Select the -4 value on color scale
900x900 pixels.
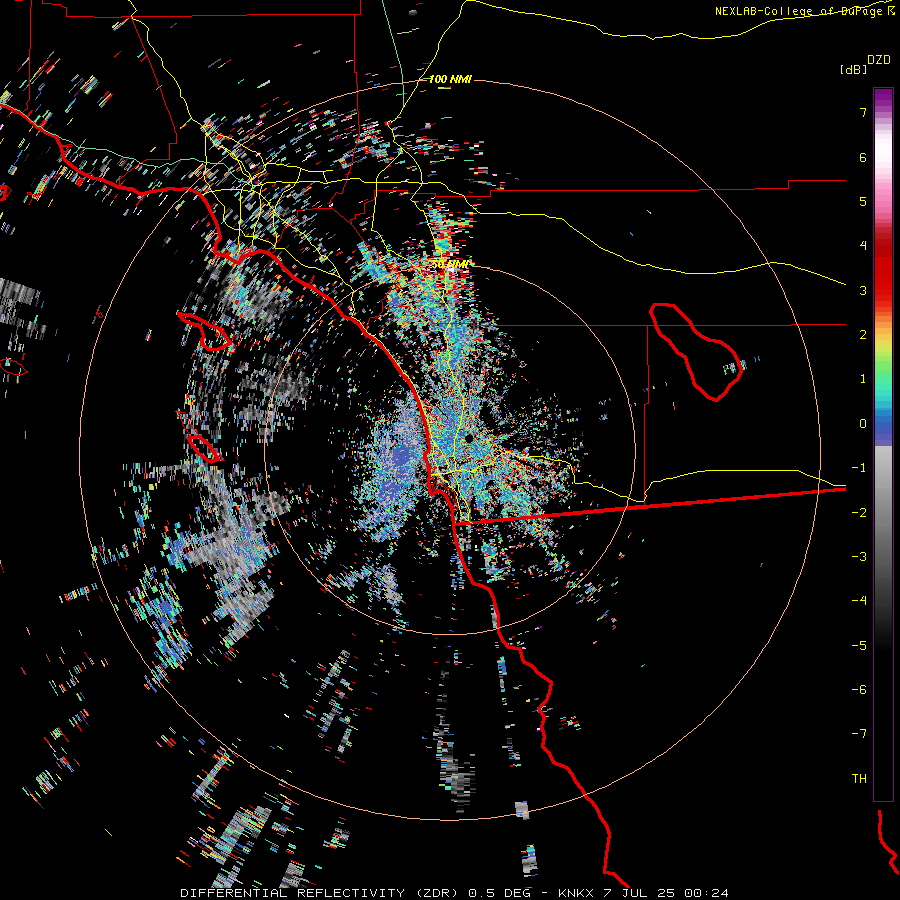(x=859, y=601)
